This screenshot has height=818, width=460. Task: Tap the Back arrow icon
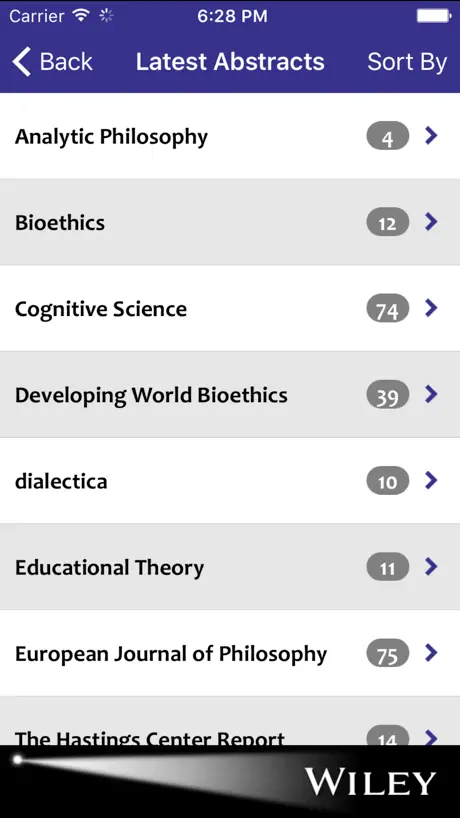pos(21,62)
